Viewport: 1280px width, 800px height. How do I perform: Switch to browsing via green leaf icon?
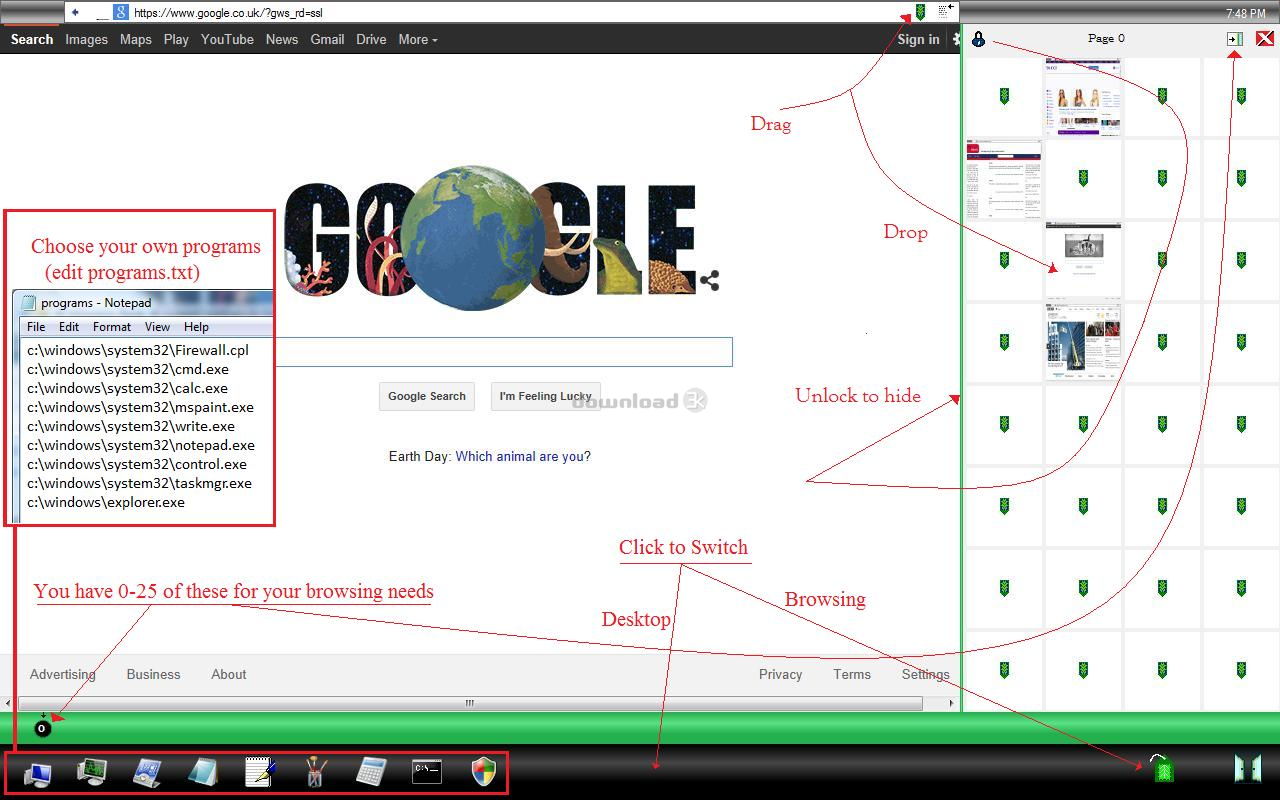[1161, 769]
